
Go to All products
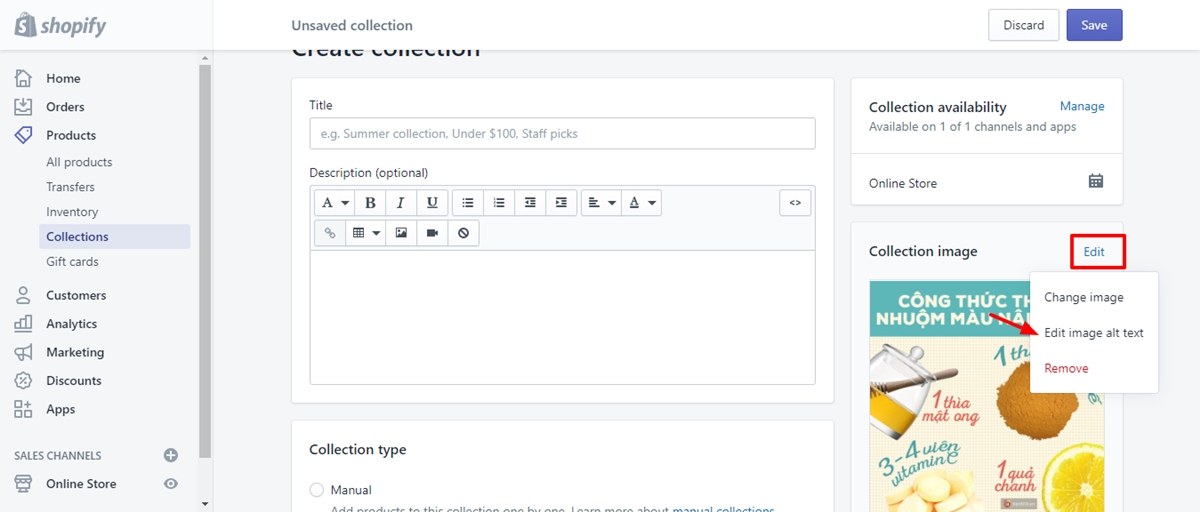(x=79, y=162)
